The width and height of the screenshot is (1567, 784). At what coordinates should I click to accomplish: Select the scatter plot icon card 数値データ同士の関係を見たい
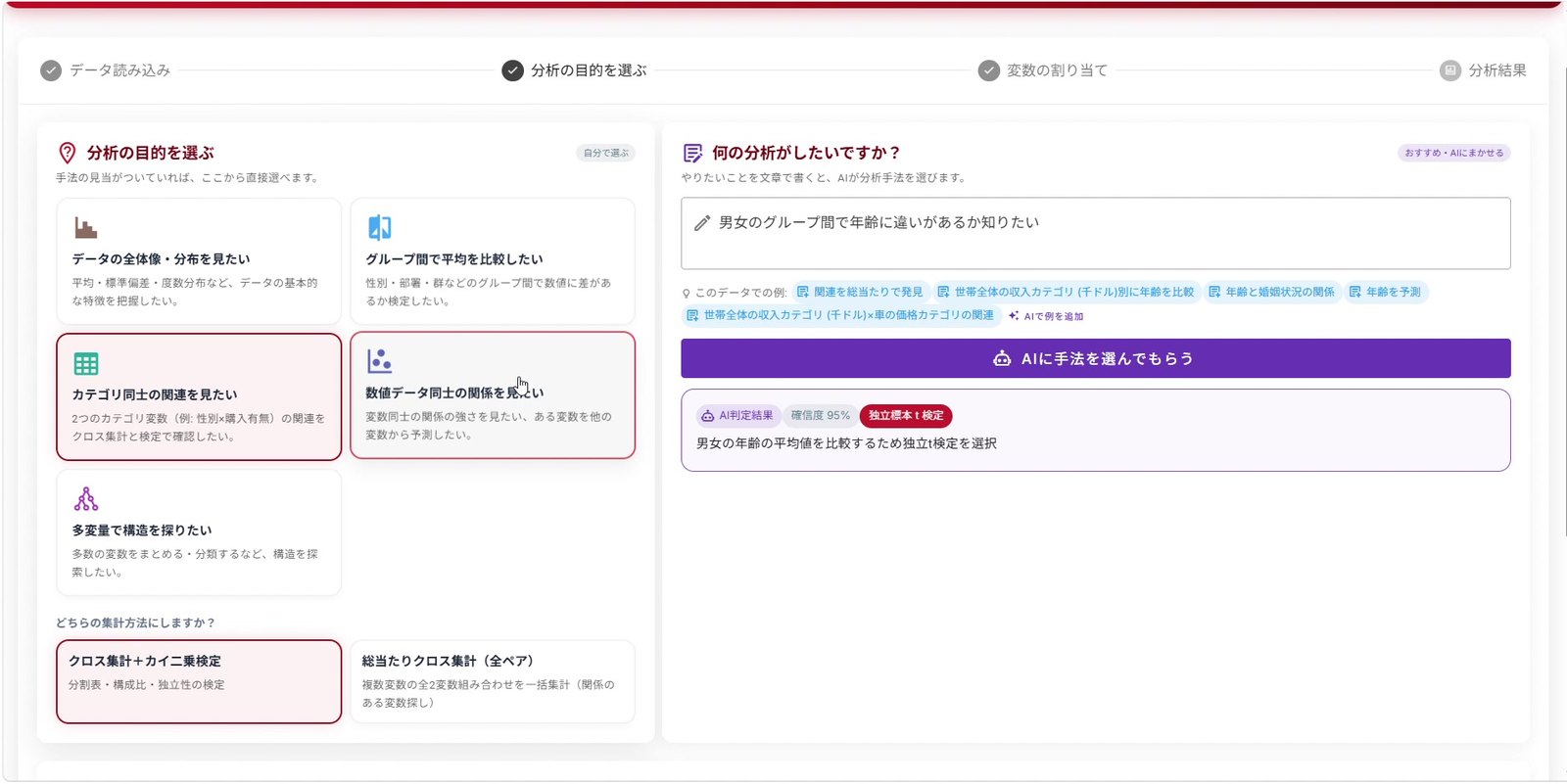(x=493, y=395)
